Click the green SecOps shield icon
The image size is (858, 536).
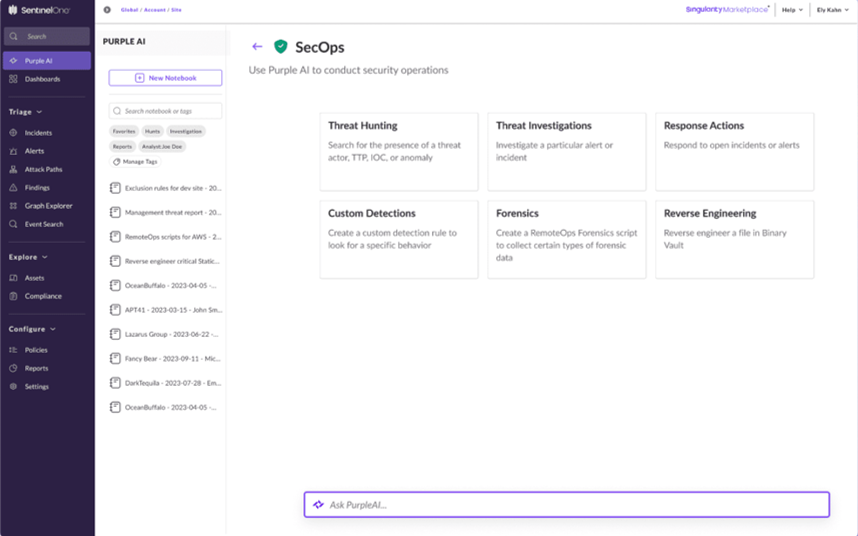[x=281, y=46]
